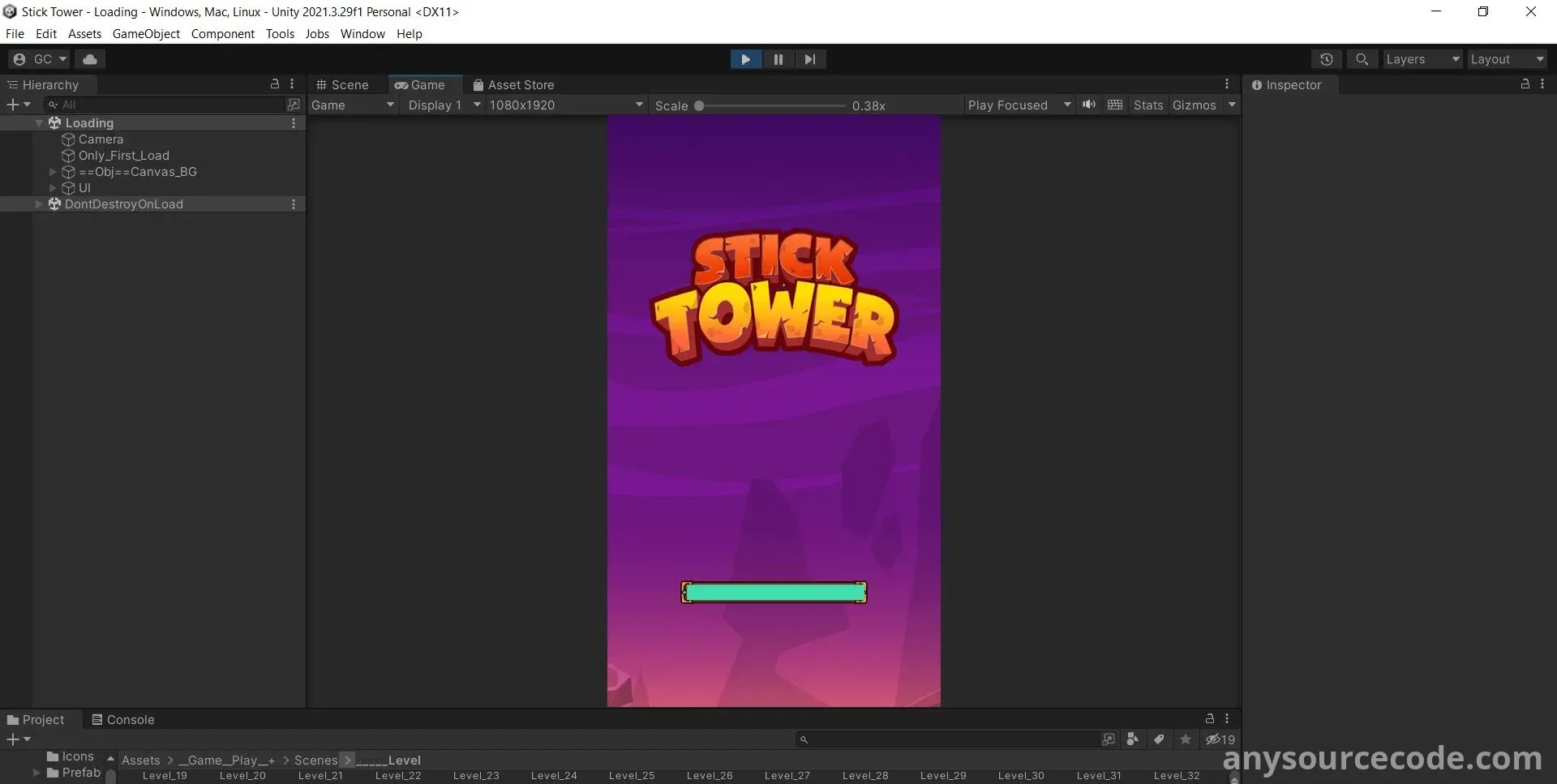Open the Undo History icon
1557x784 pixels.
pos(1326,59)
